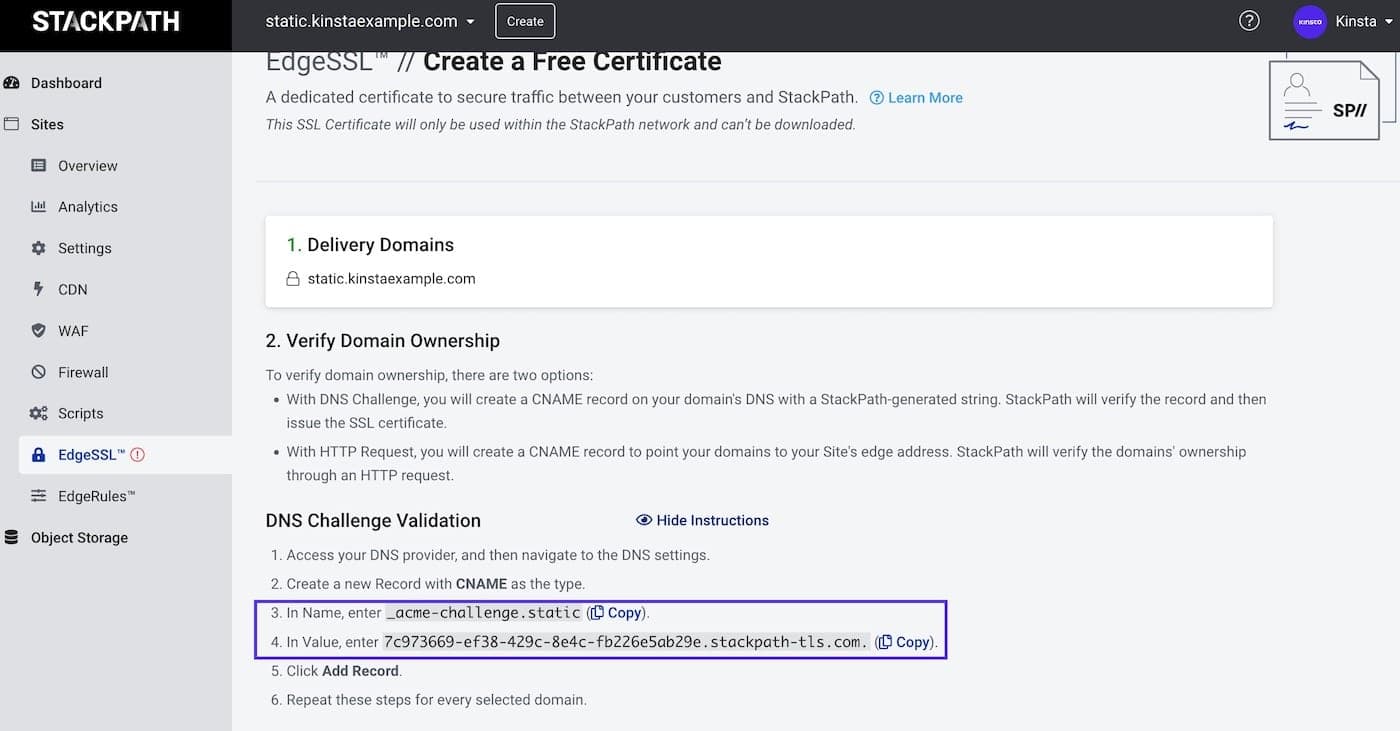Go to the WAF panel
Viewport: 1400px width, 731px height.
point(71,330)
